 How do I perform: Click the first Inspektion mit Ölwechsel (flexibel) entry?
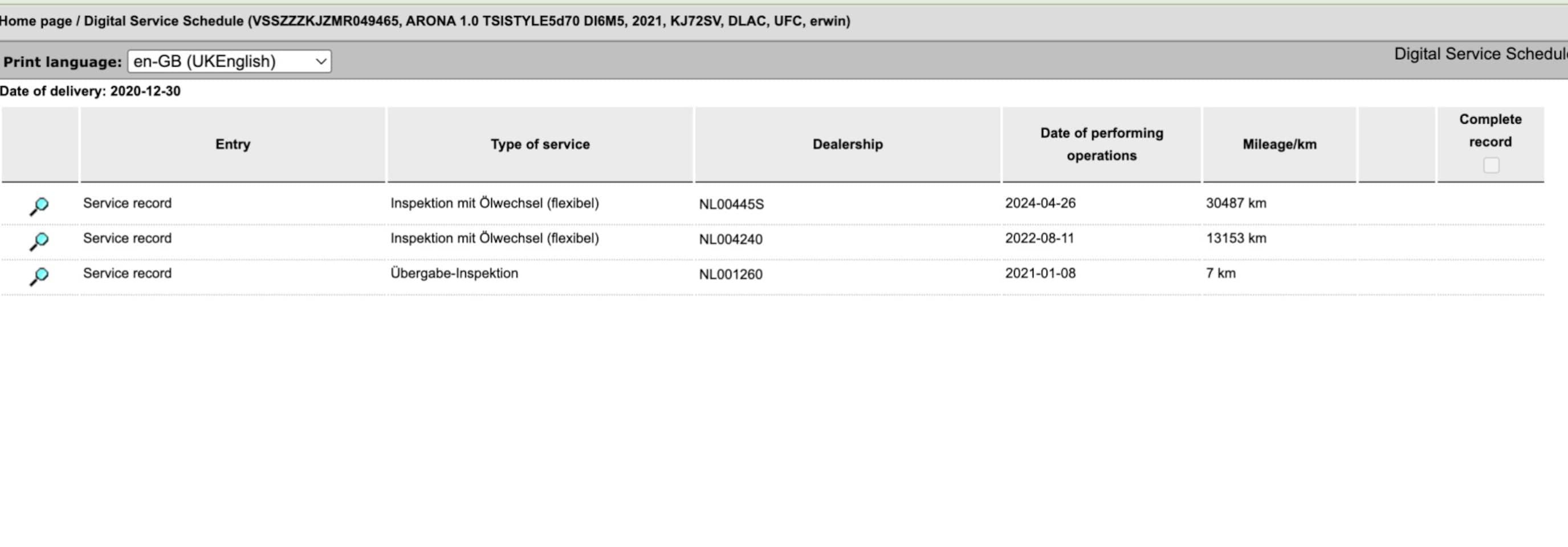[494, 203]
